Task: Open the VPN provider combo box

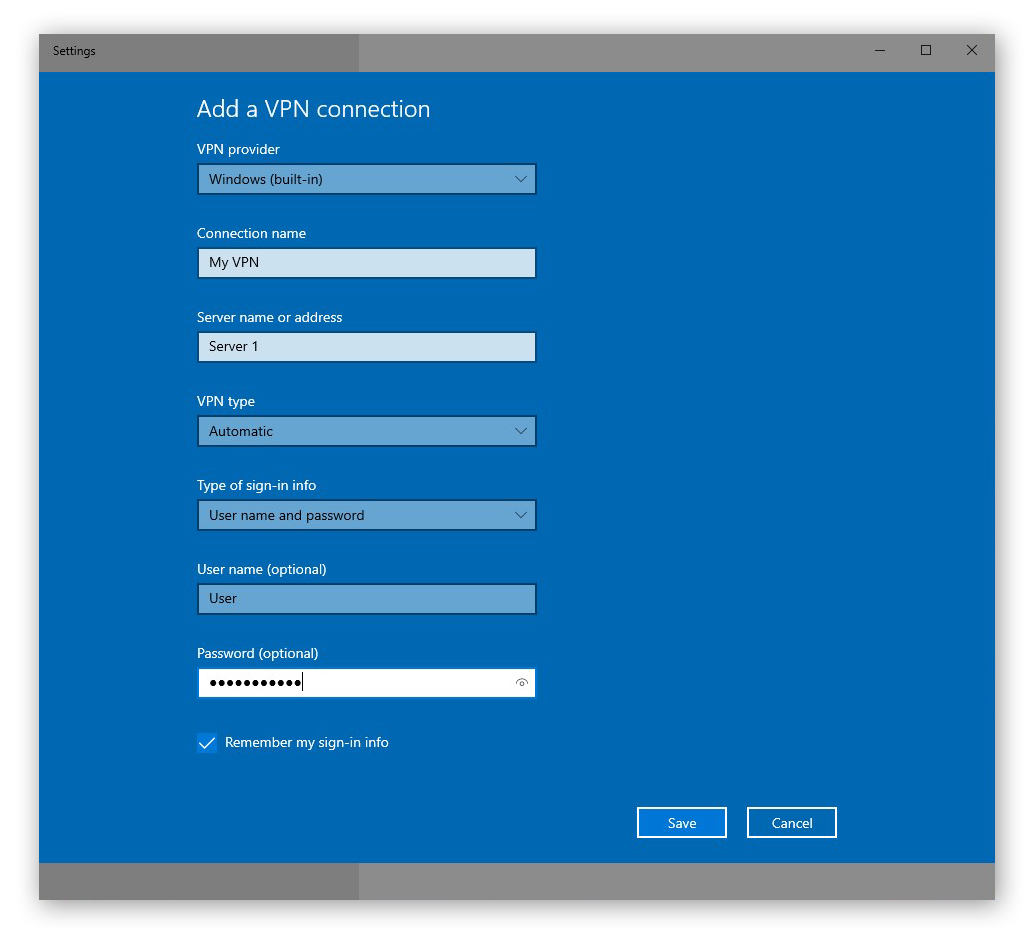Action: coord(366,178)
